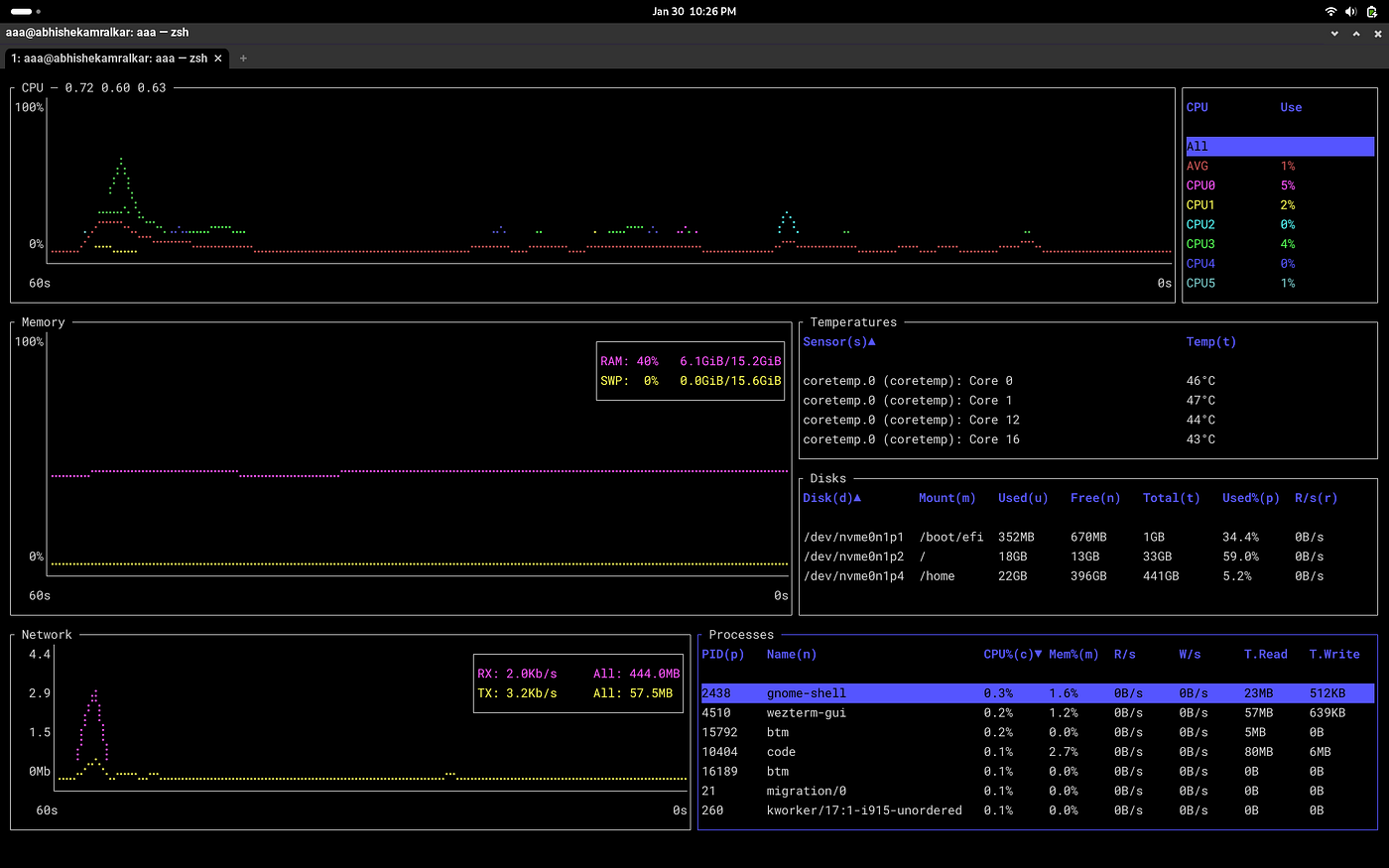Sort temperatures by the Sensor(s) header

[x=839, y=341]
